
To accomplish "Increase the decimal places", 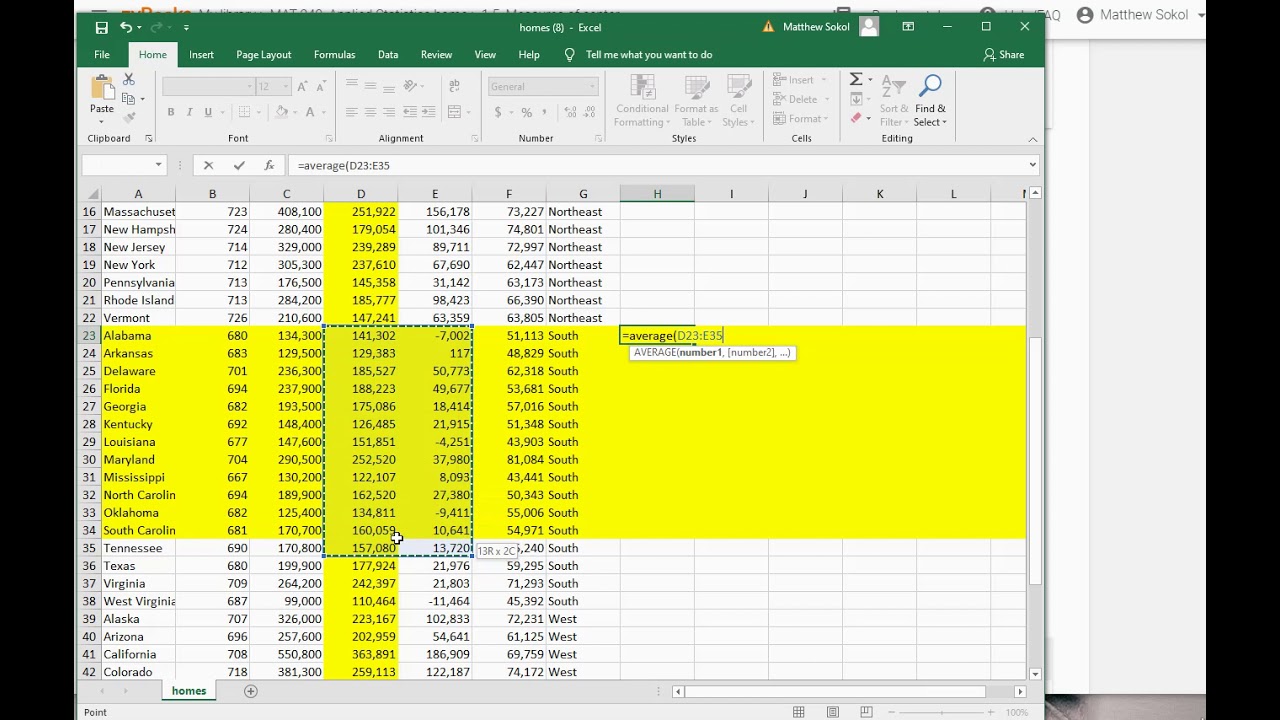I will (x=569, y=112).
